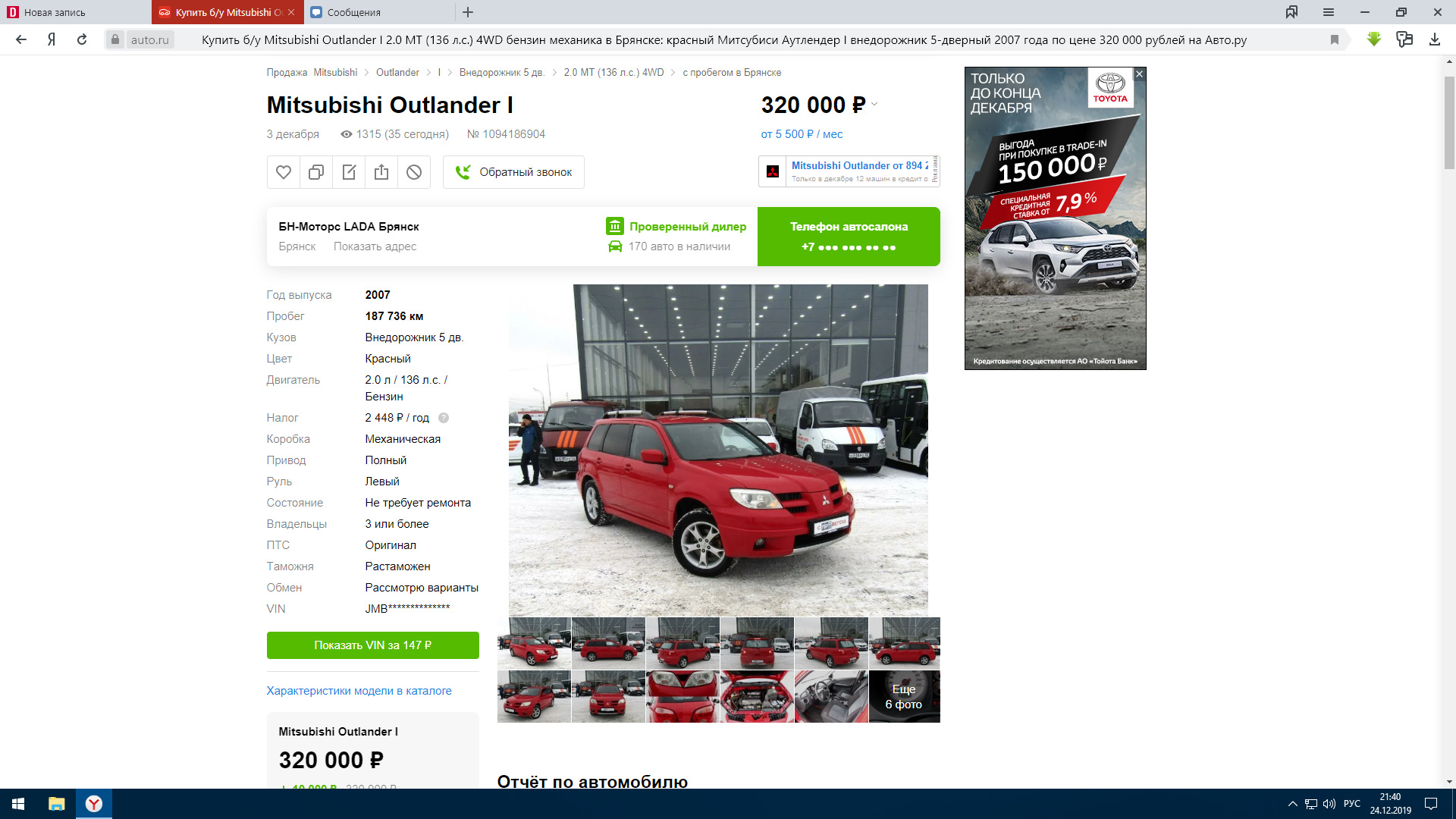Open Windows Start menu
1456x819 pixels.
pyautogui.click(x=18, y=804)
